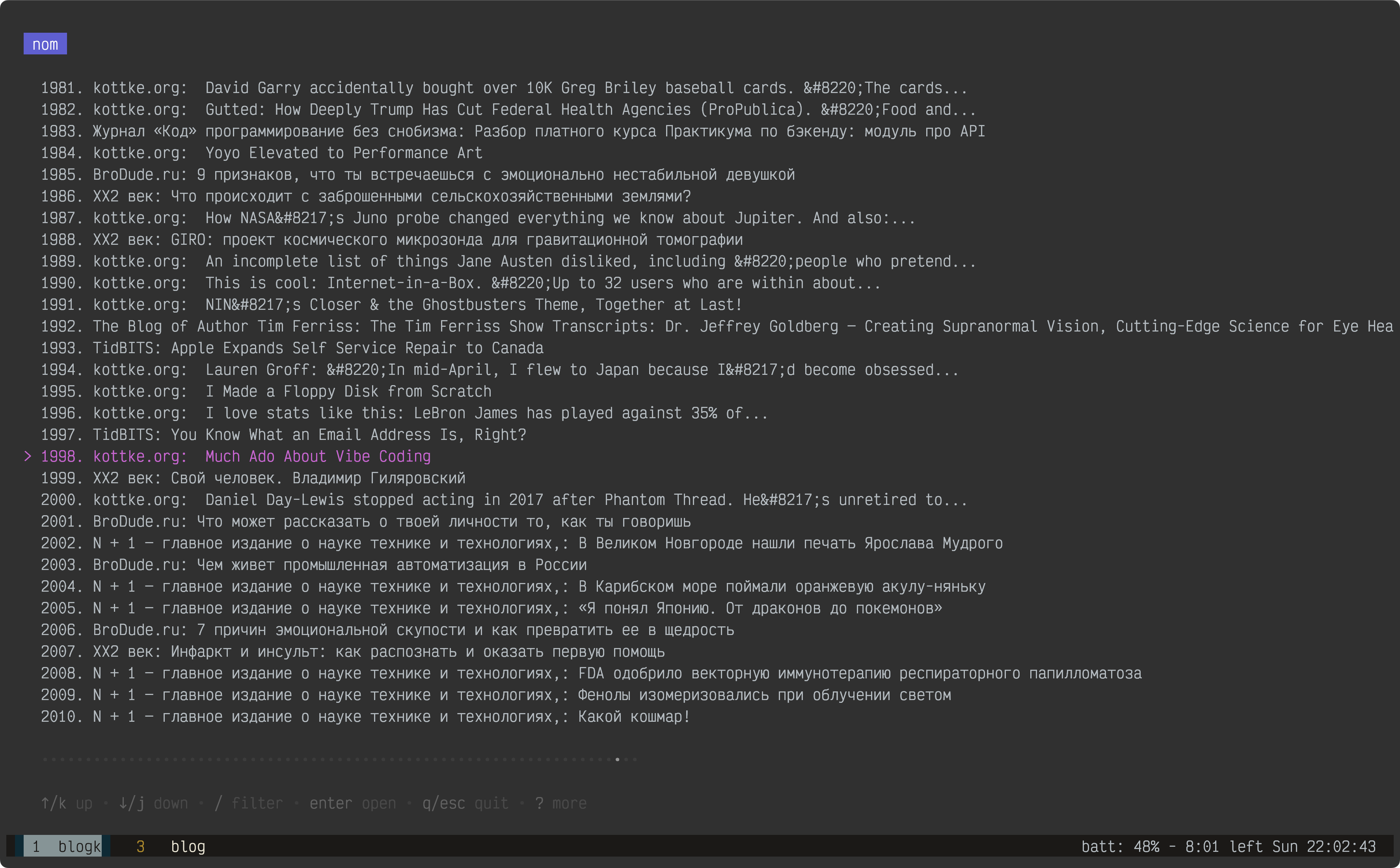
Task: Select item 2008 FDA одобрило иммунотерапию
Action: (x=591, y=673)
